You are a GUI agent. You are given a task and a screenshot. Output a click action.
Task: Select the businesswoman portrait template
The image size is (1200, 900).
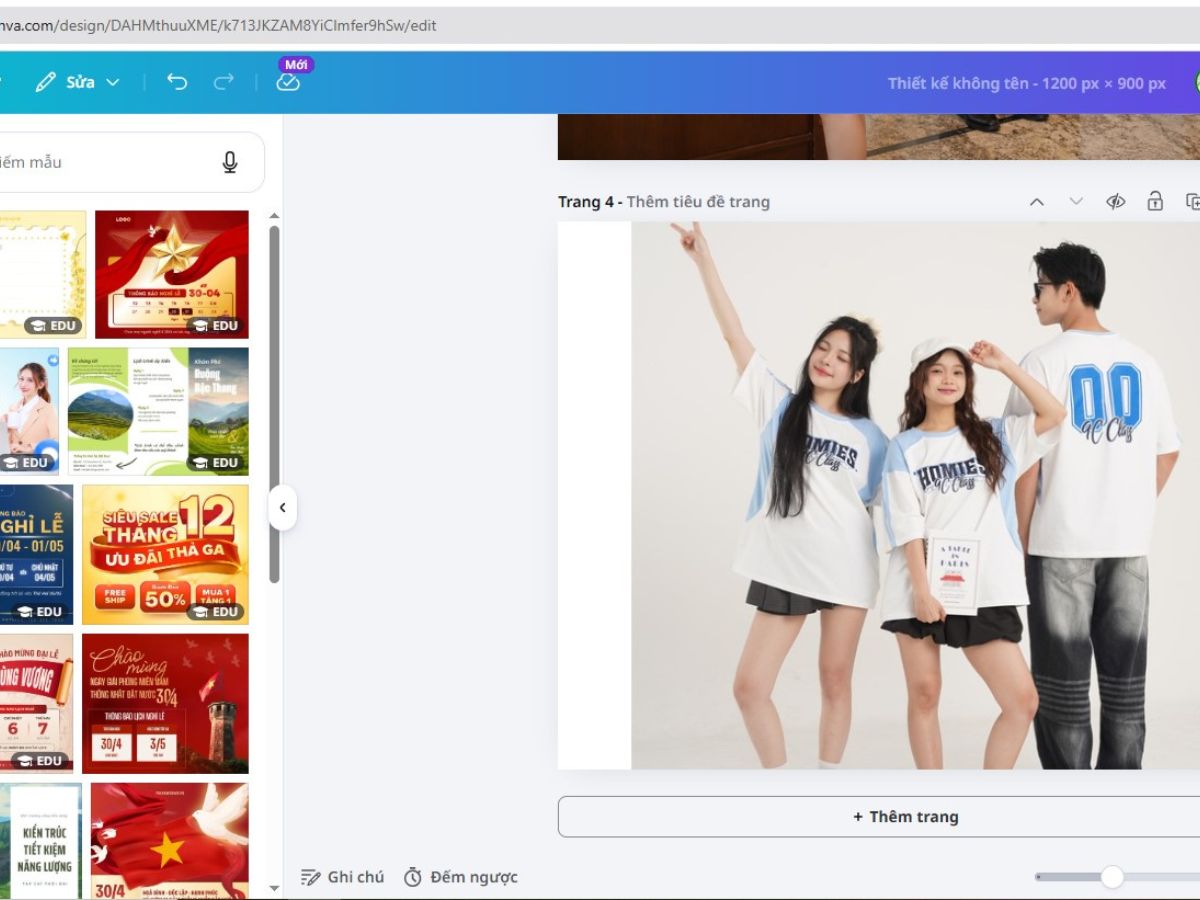[29, 411]
